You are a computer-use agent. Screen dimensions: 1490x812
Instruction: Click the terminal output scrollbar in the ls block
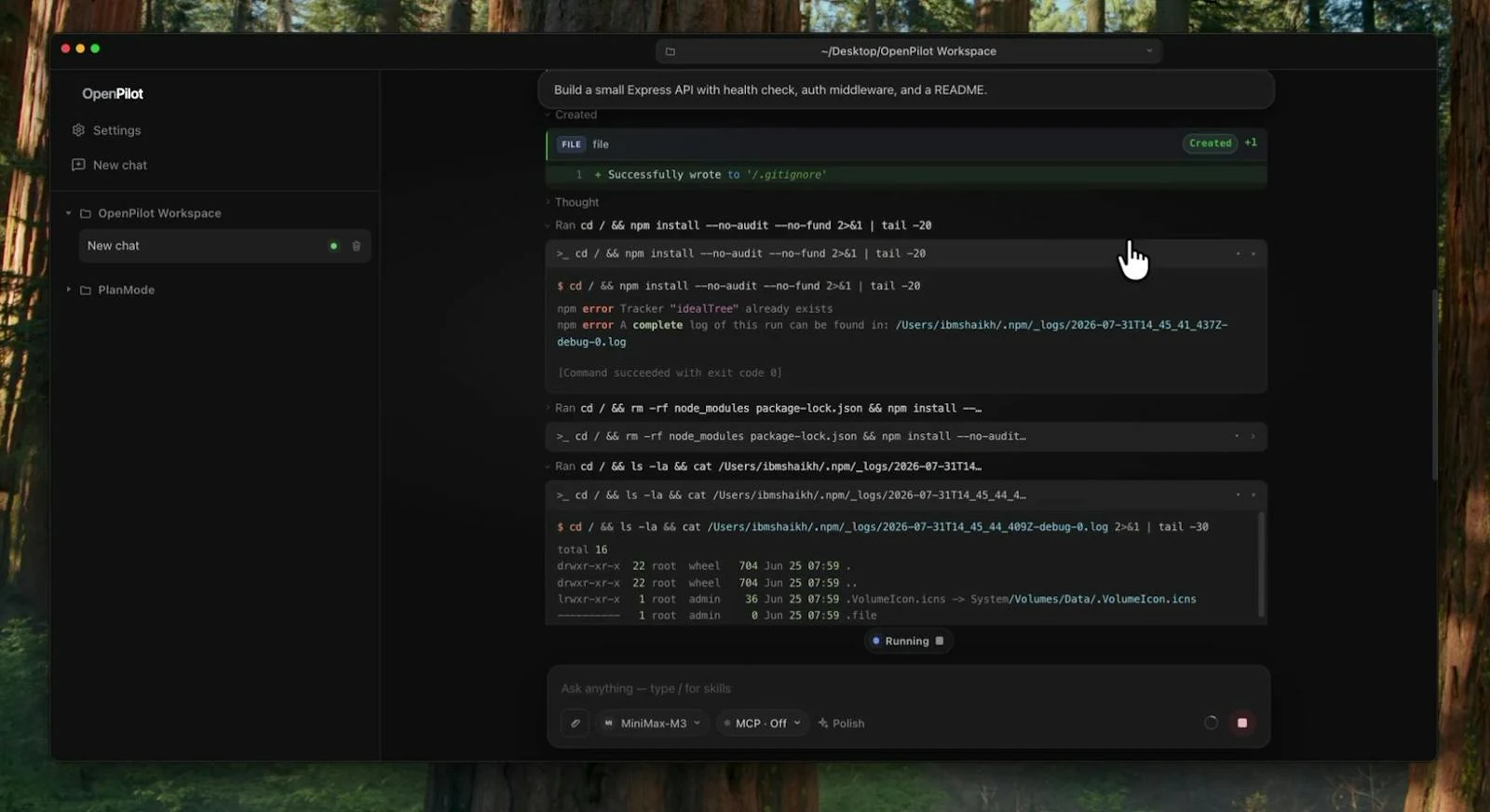click(x=1262, y=564)
